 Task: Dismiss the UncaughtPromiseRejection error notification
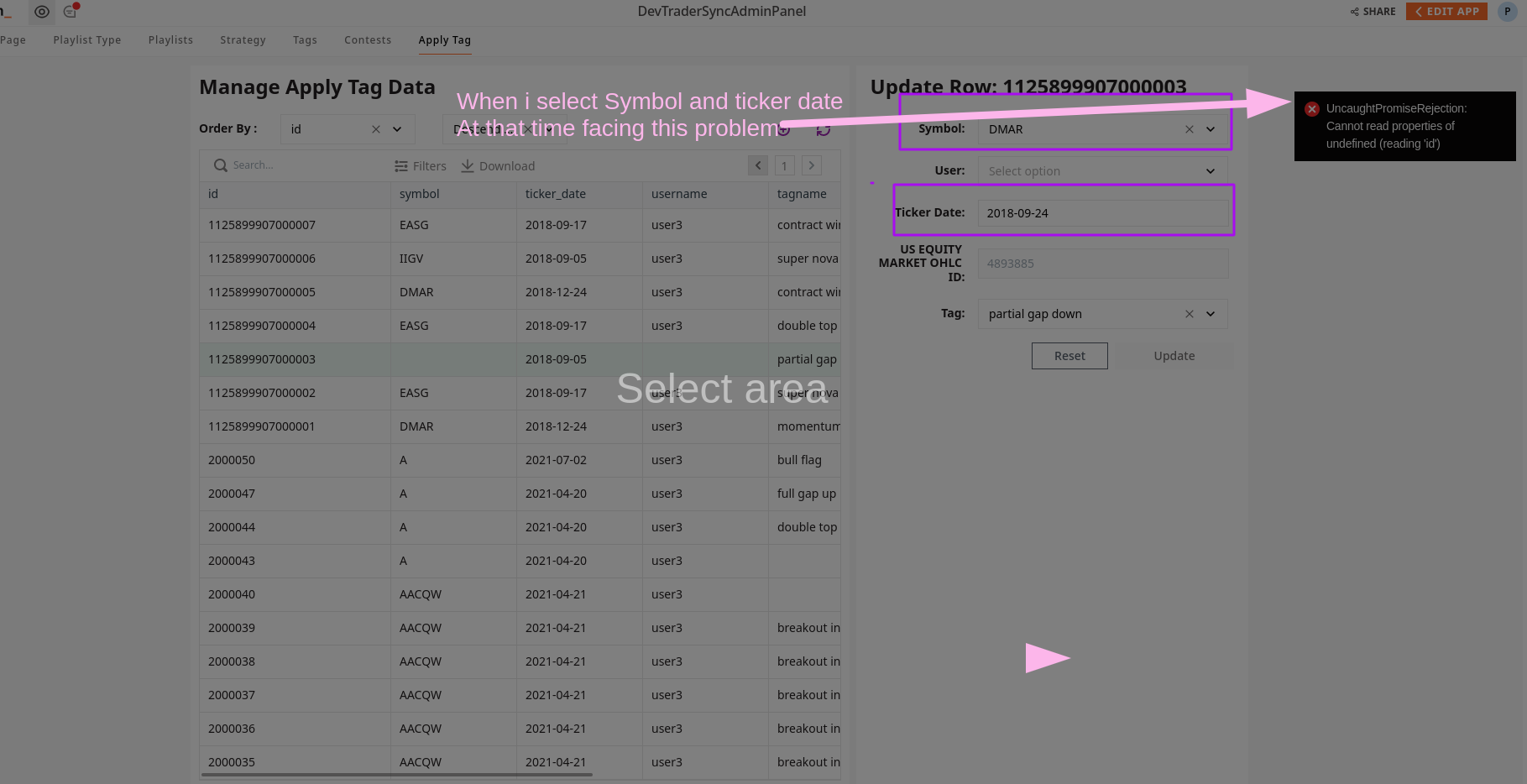1312,108
